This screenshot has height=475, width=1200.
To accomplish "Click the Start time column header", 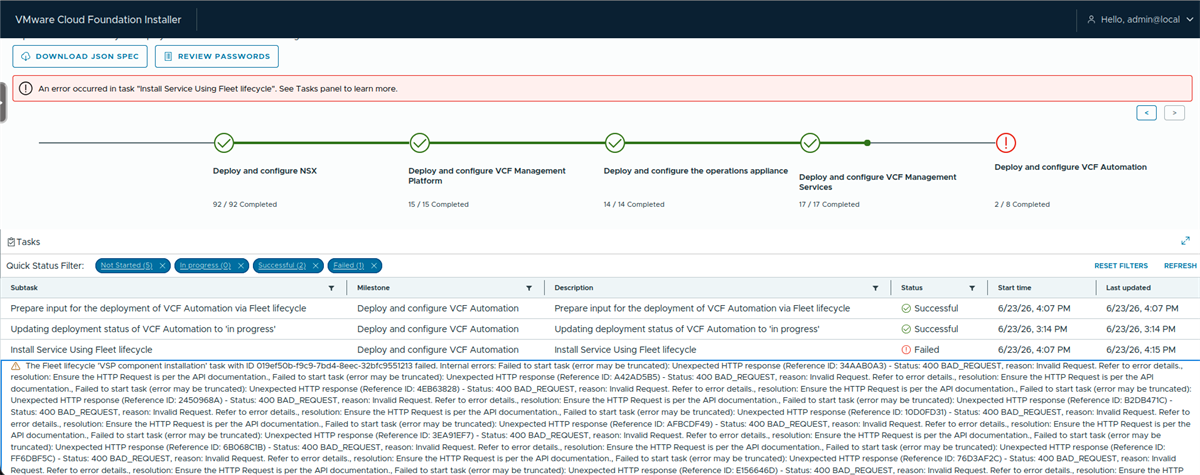I will point(1015,287).
